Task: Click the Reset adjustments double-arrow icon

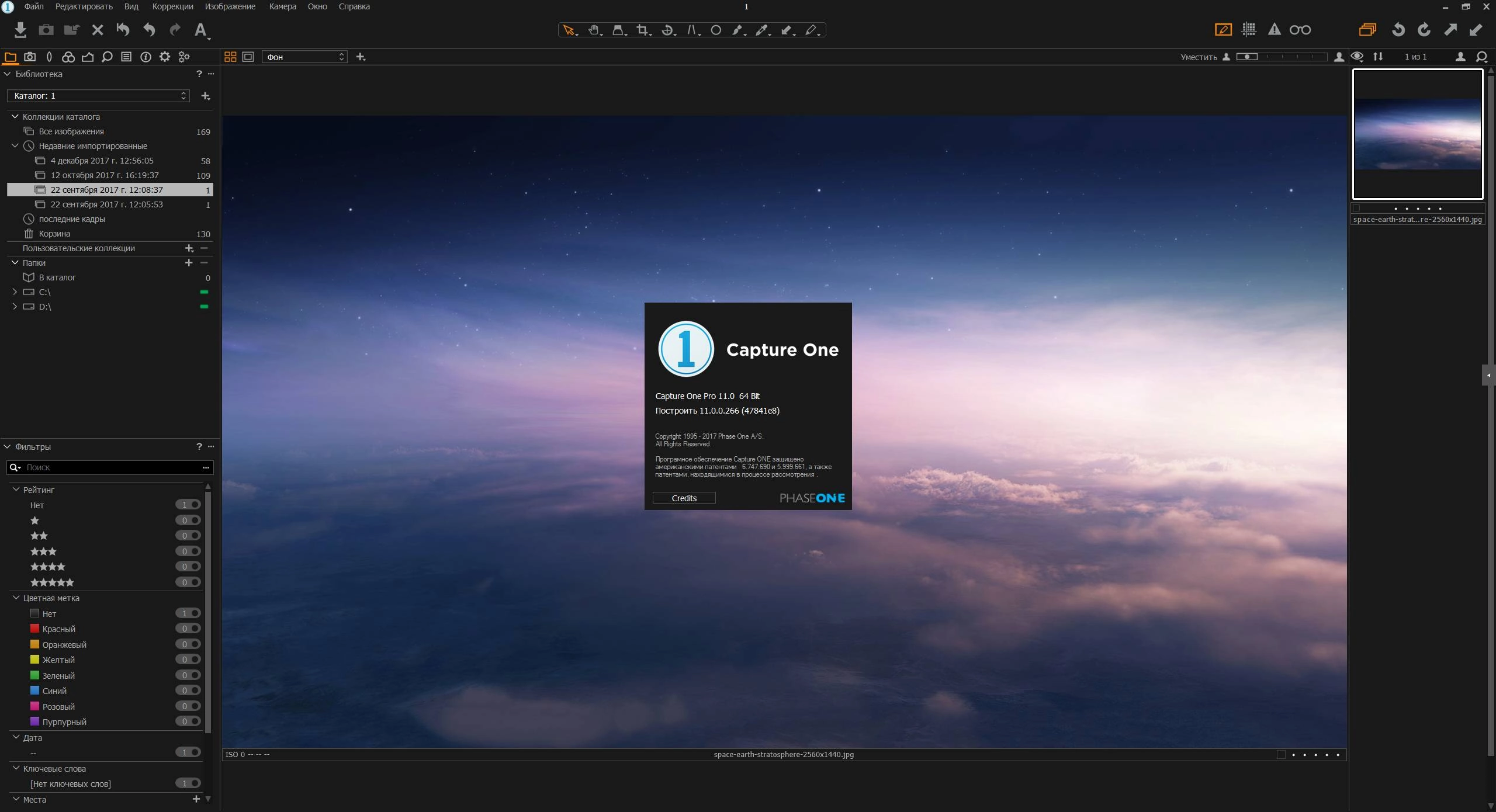Action: [123, 30]
